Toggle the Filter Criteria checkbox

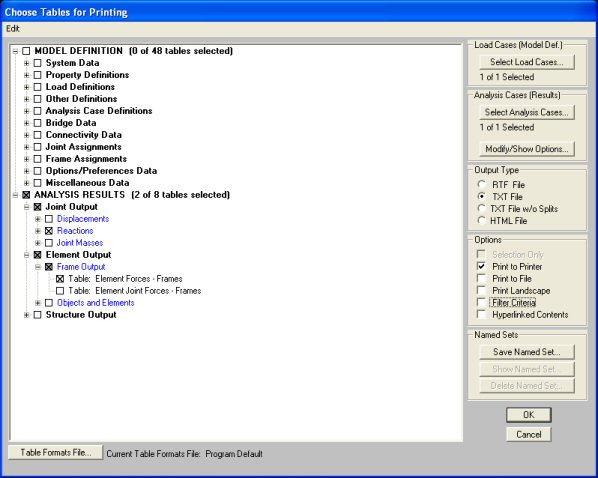pos(482,303)
